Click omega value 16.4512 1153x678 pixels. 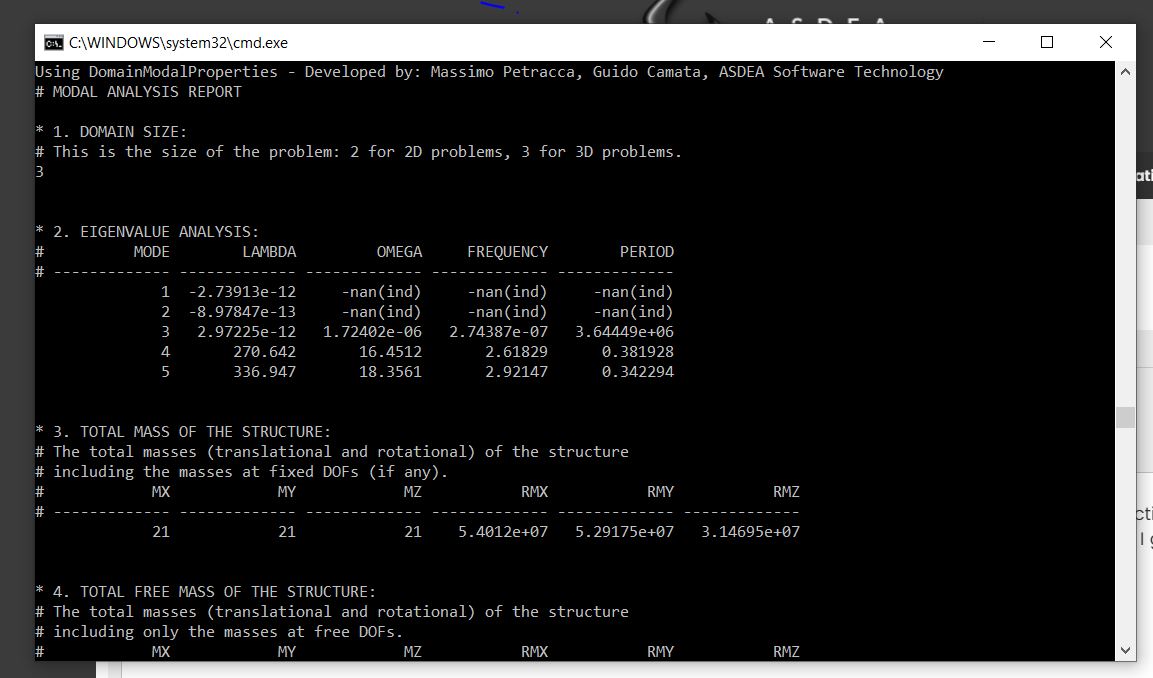[x=390, y=352]
